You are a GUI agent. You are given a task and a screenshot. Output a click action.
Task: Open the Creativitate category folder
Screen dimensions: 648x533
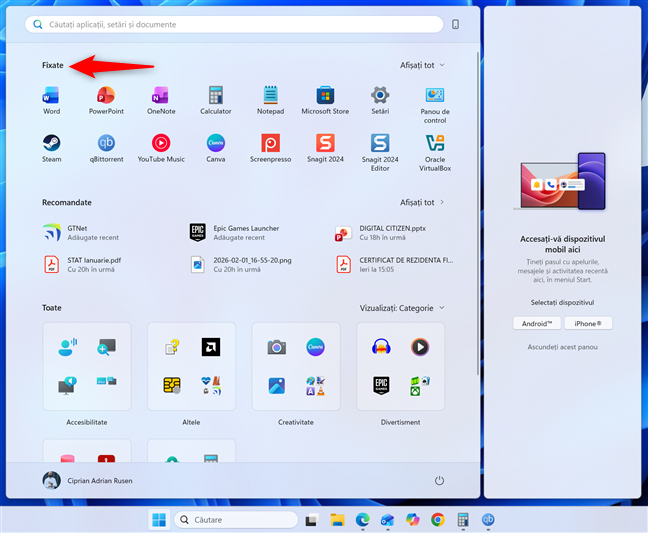[x=296, y=367]
